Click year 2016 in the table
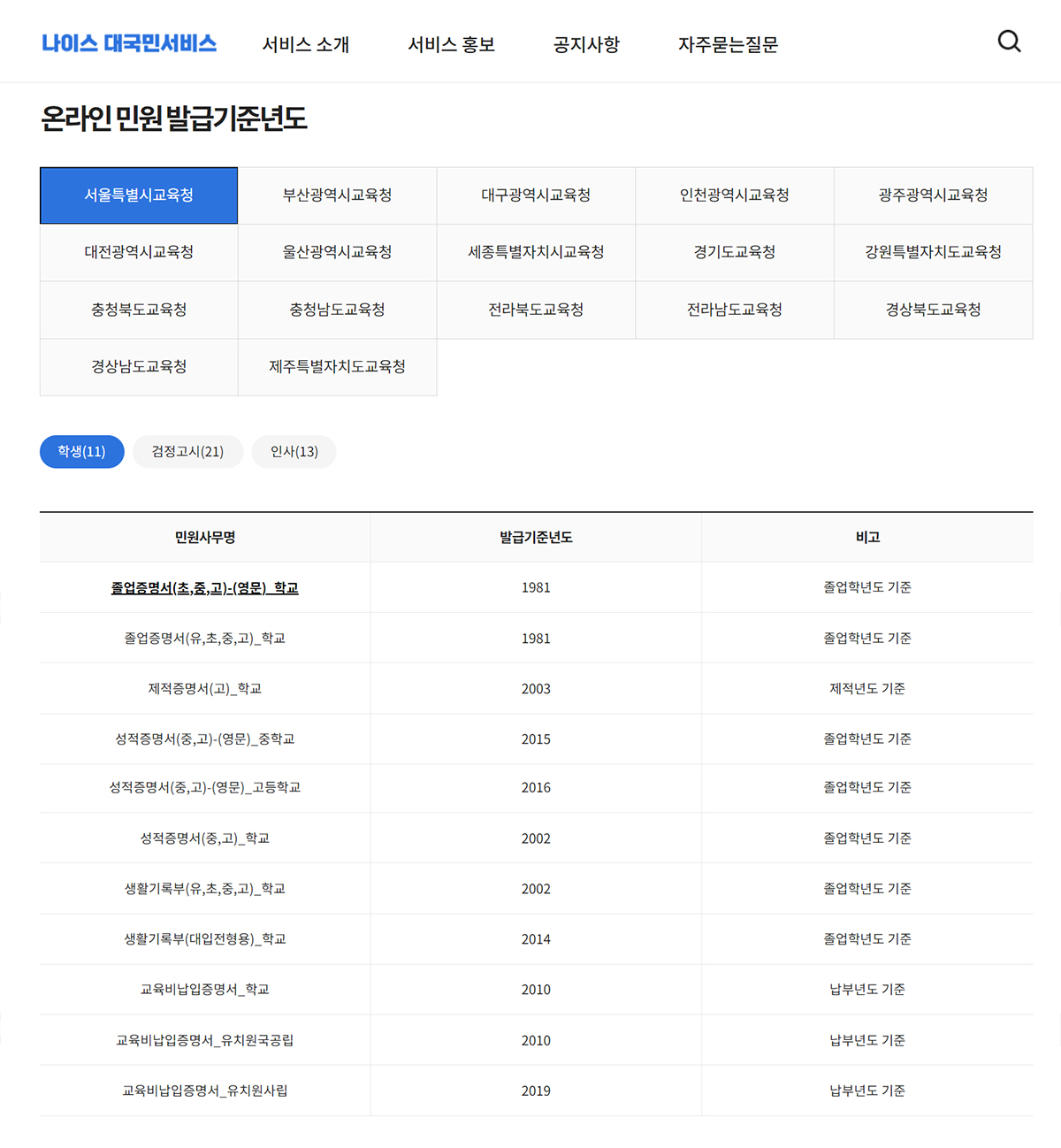This screenshot has height=1148, width=1061. [x=536, y=788]
